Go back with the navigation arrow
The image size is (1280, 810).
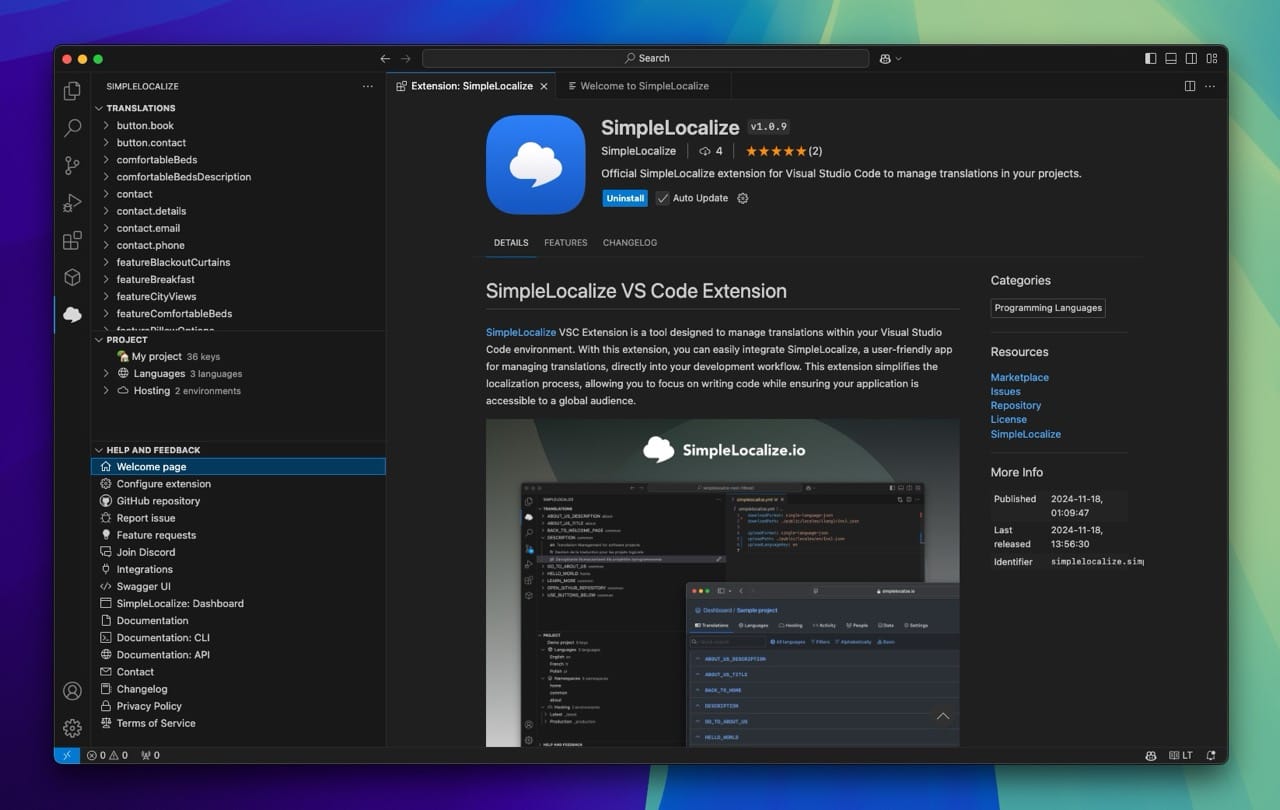[385, 58]
